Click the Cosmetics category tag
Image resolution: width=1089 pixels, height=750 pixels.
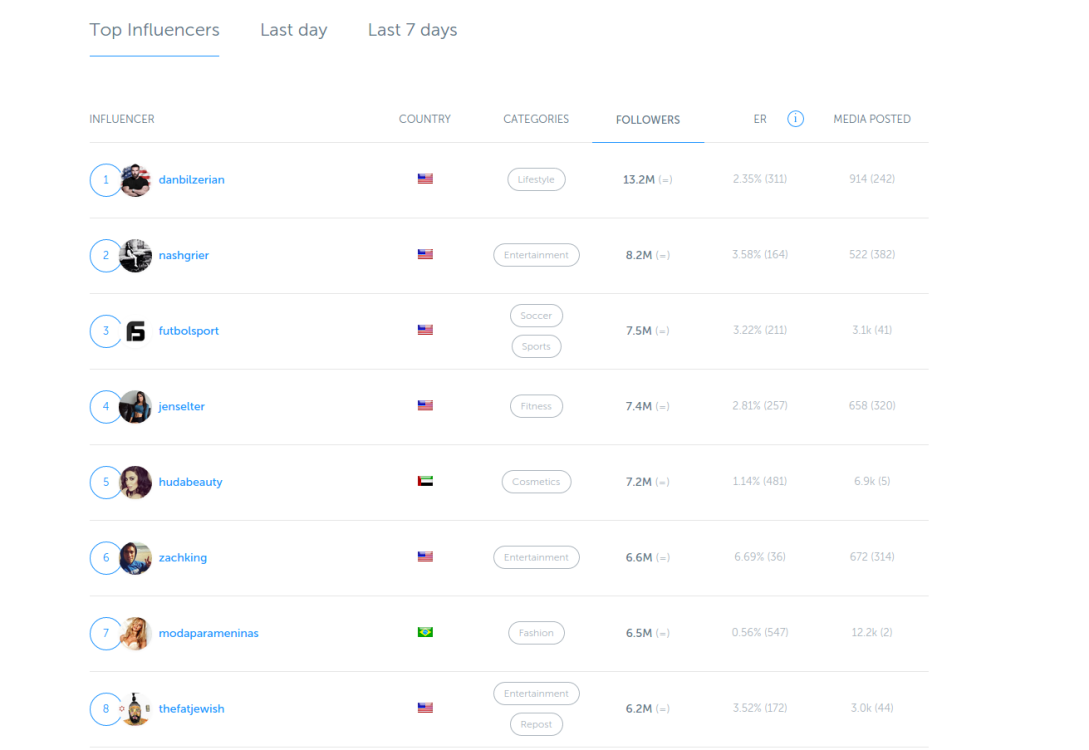(536, 482)
